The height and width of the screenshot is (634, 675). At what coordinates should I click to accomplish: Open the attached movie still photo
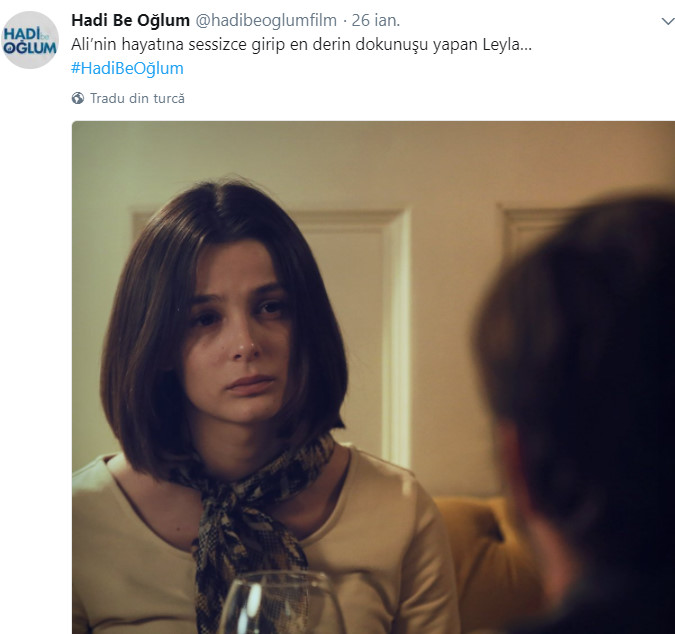pyautogui.click(x=373, y=377)
